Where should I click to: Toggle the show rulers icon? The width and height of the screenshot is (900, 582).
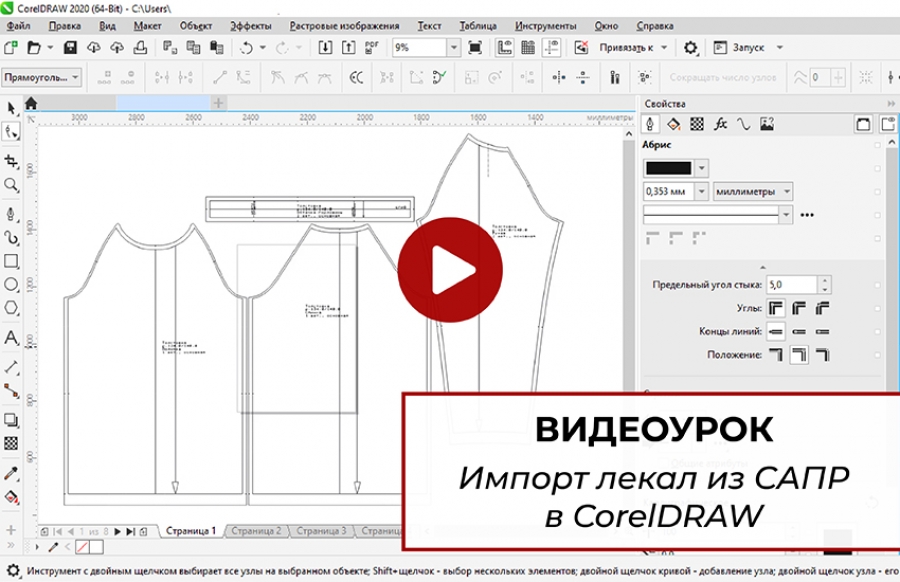point(505,48)
